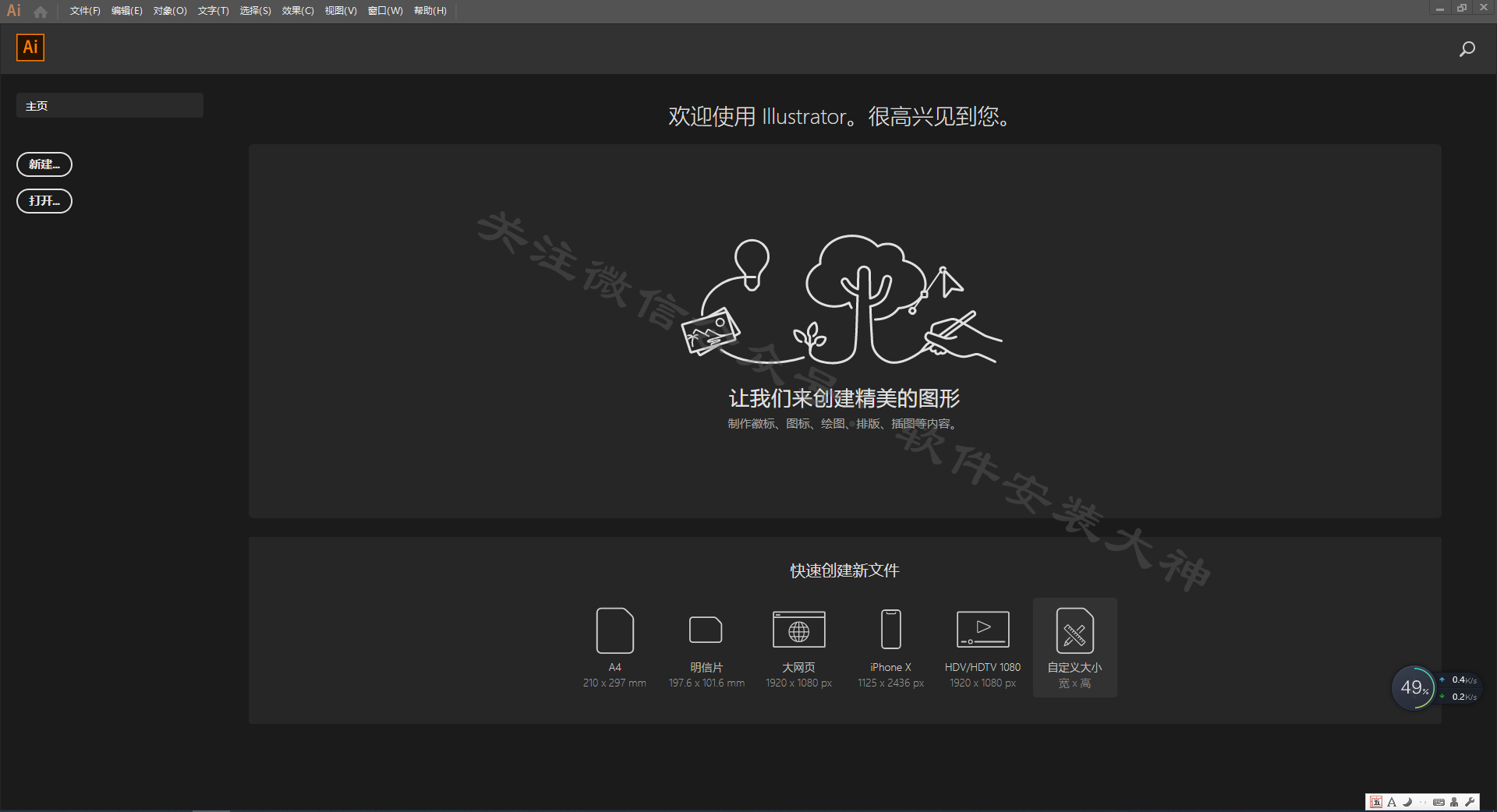Open the search magnifier icon

1467,50
